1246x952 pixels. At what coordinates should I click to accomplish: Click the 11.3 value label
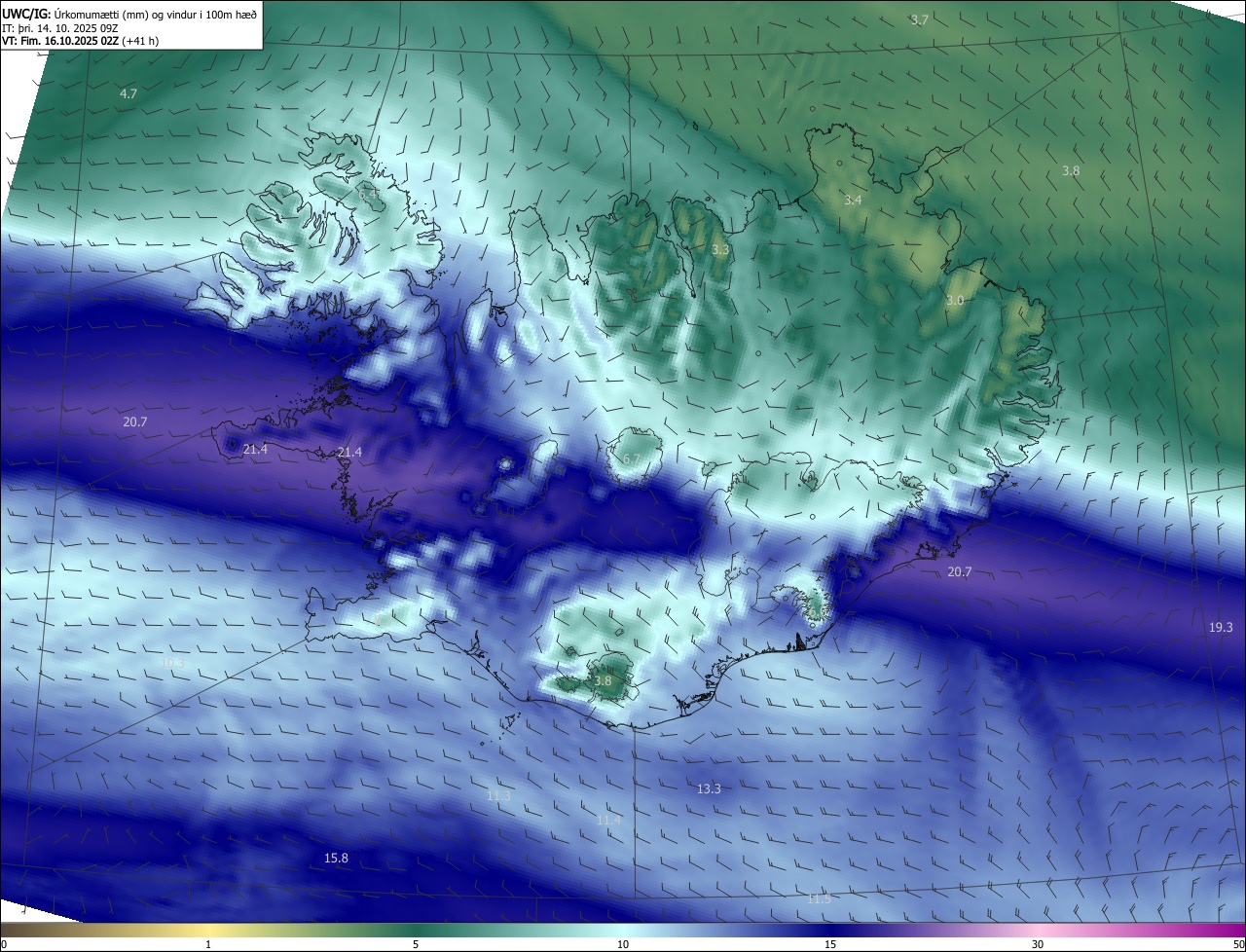[498, 795]
